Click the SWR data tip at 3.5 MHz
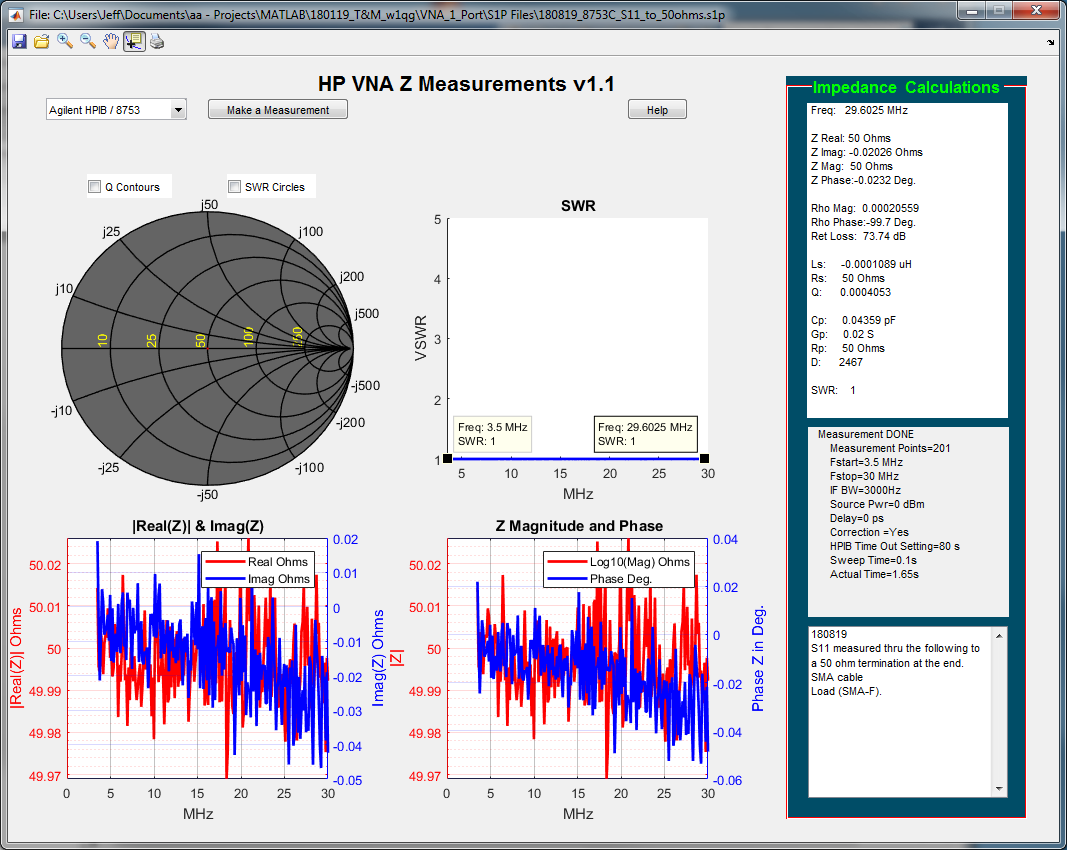This screenshot has height=850, width=1067. pyautogui.click(x=492, y=433)
